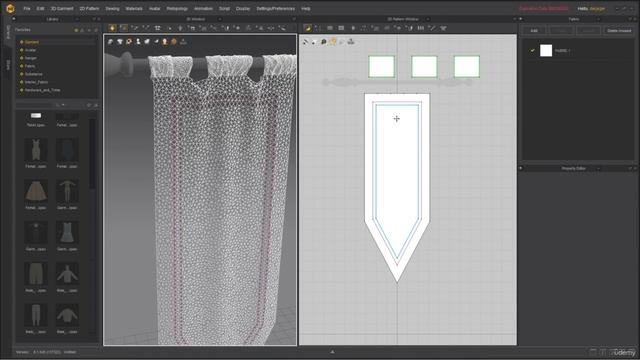Click the first yellow icon in Library header

point(76,30)
